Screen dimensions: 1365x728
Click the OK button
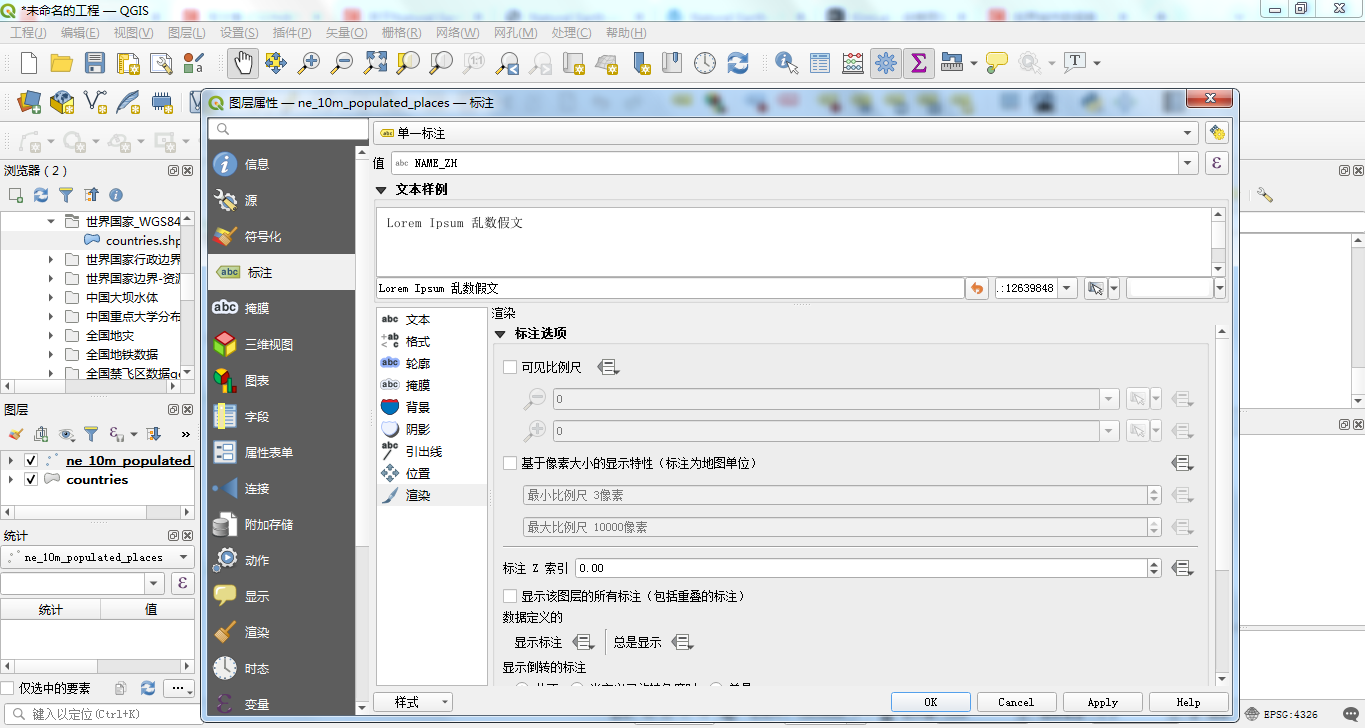pos(931,702)
